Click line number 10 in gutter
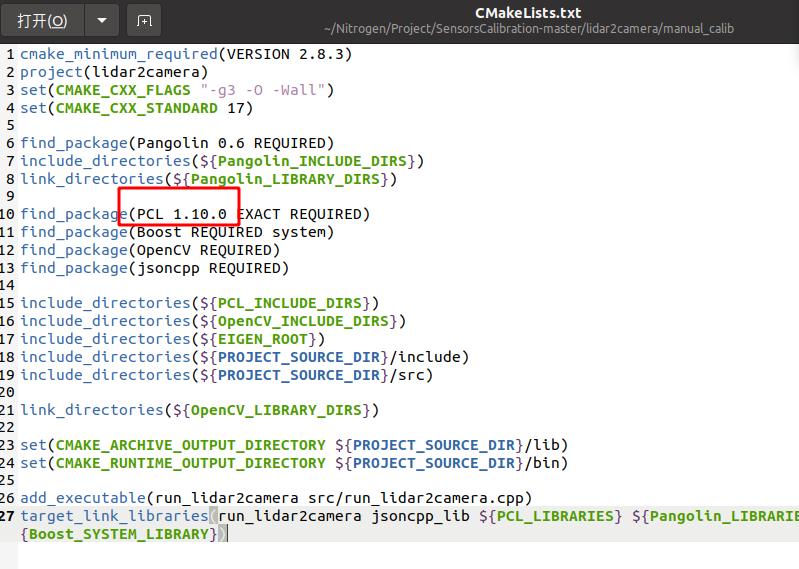Viewport: 799px width, 569px height. click(x=7, y=214)
